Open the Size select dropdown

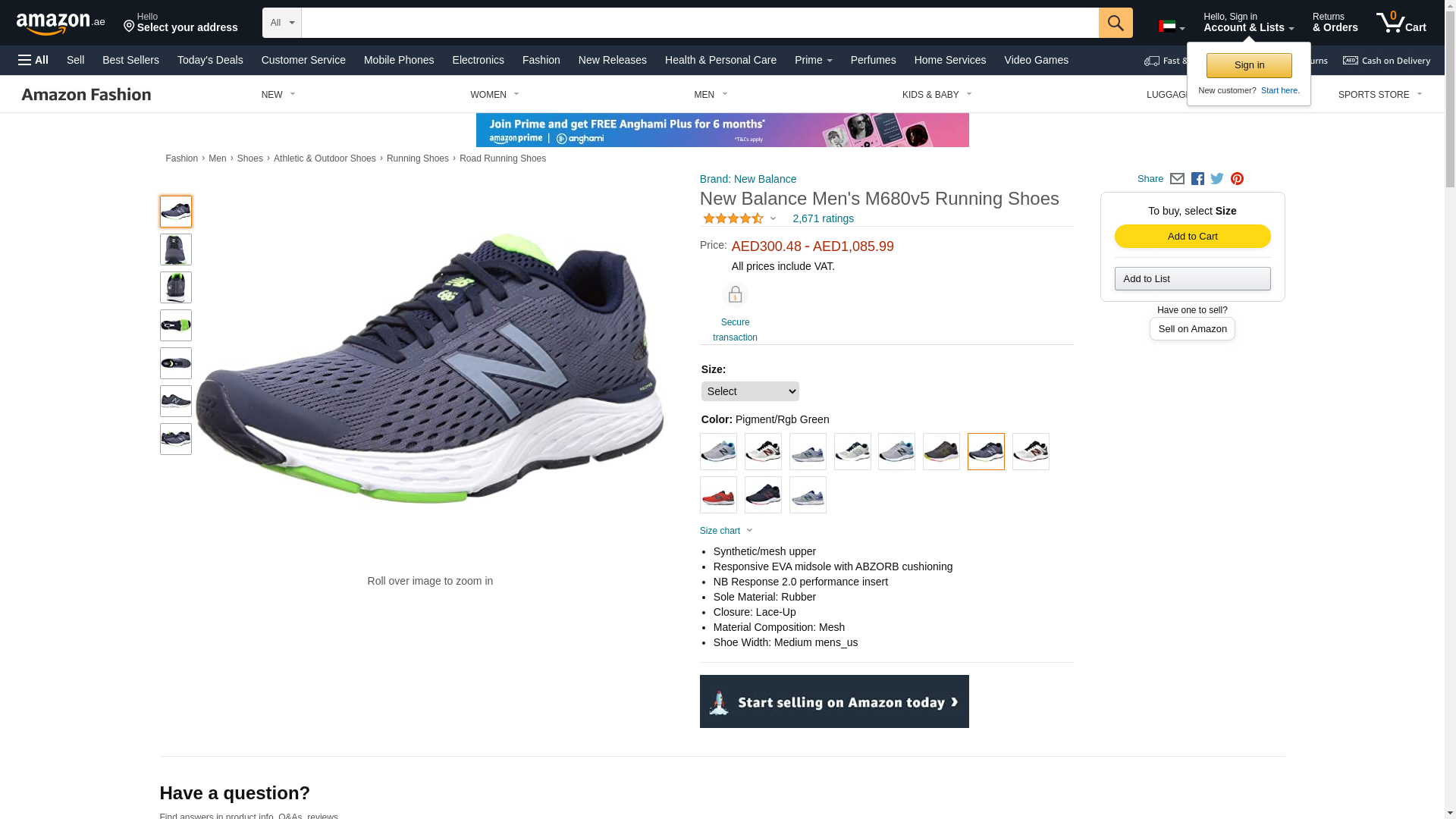tap(750, 391)
